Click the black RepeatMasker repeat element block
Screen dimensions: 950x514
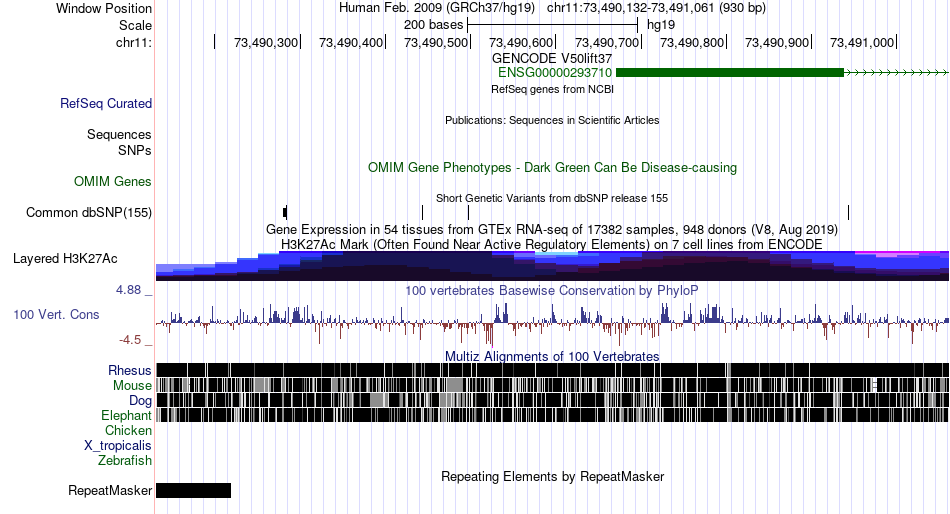[x=193, y=490]
